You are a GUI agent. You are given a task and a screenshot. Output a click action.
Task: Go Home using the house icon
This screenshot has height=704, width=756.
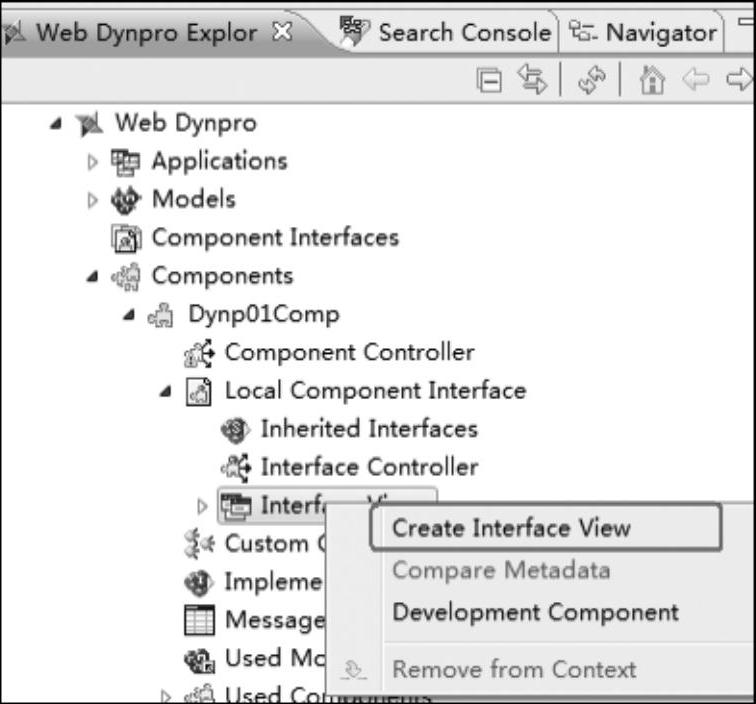click(x=652, y=80)
